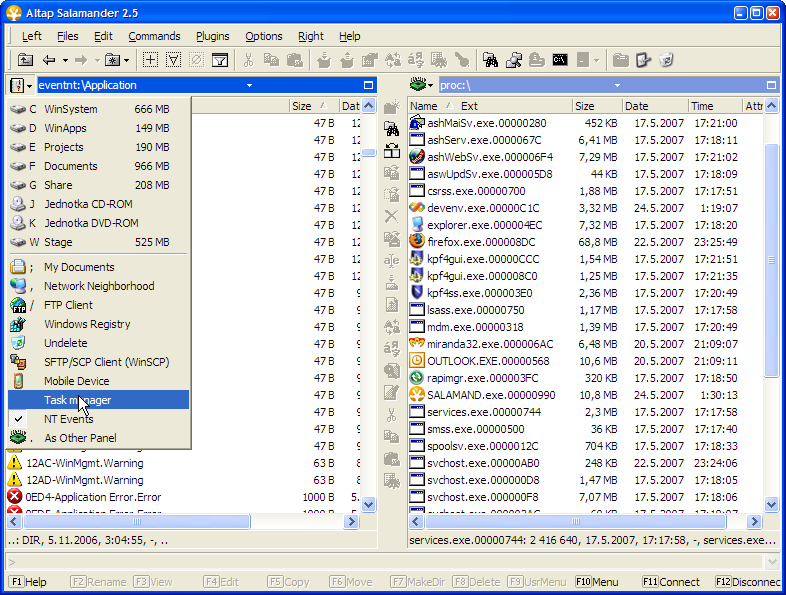Expand the command line history dropdown

coord(771,562)
